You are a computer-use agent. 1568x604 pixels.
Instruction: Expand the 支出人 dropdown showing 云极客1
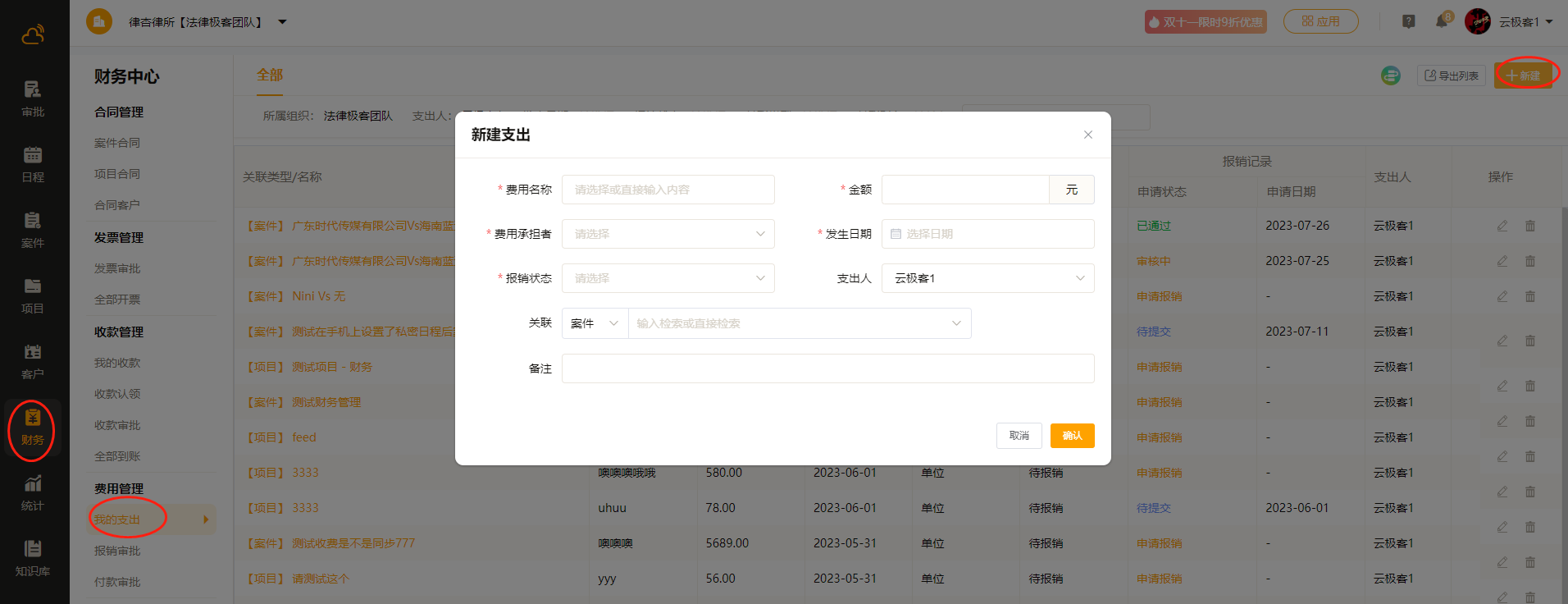click(987, 278)
